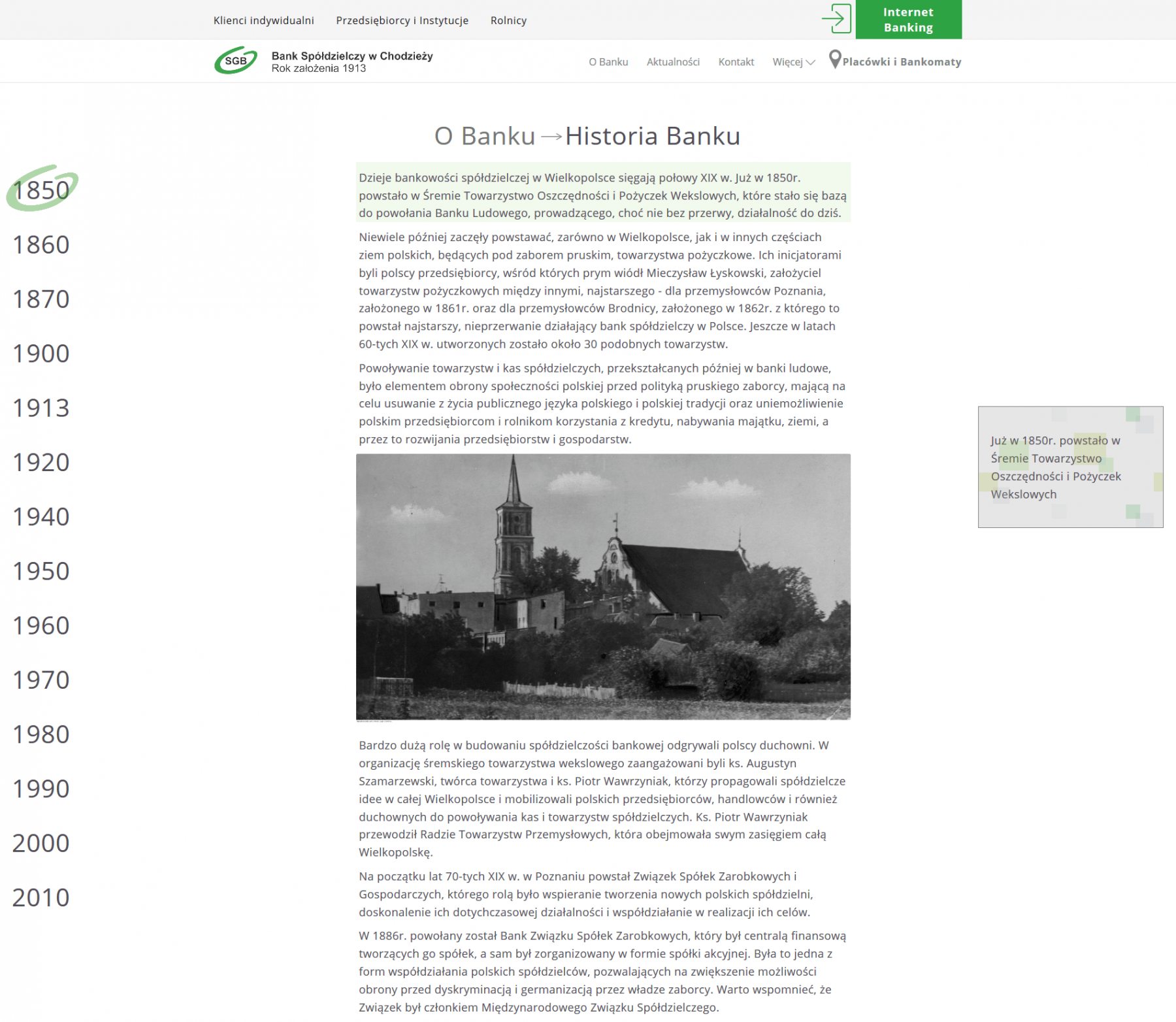Viewport: 1176px width, 1022px height.
Task: Click the green login arrow icon
Action: tap(836, 18)
